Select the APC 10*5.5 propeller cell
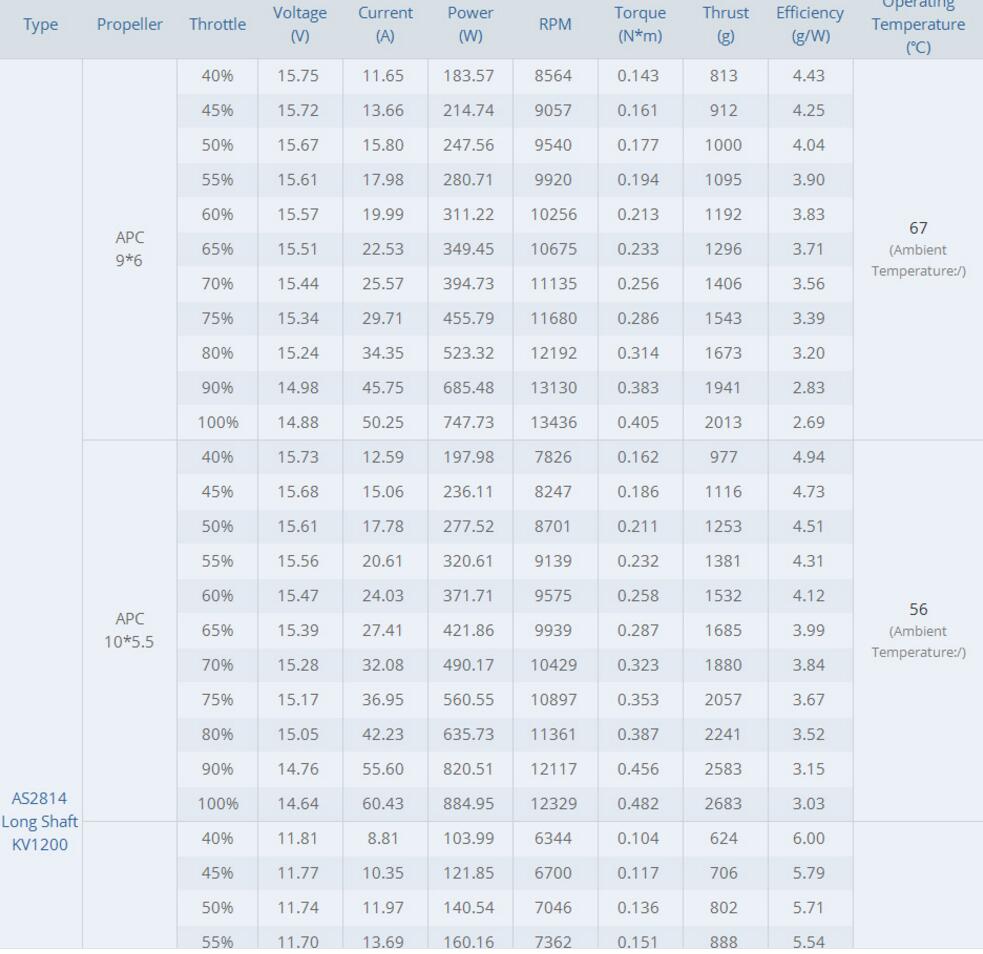This screenshot has width=983, height=954. point(129,630)
